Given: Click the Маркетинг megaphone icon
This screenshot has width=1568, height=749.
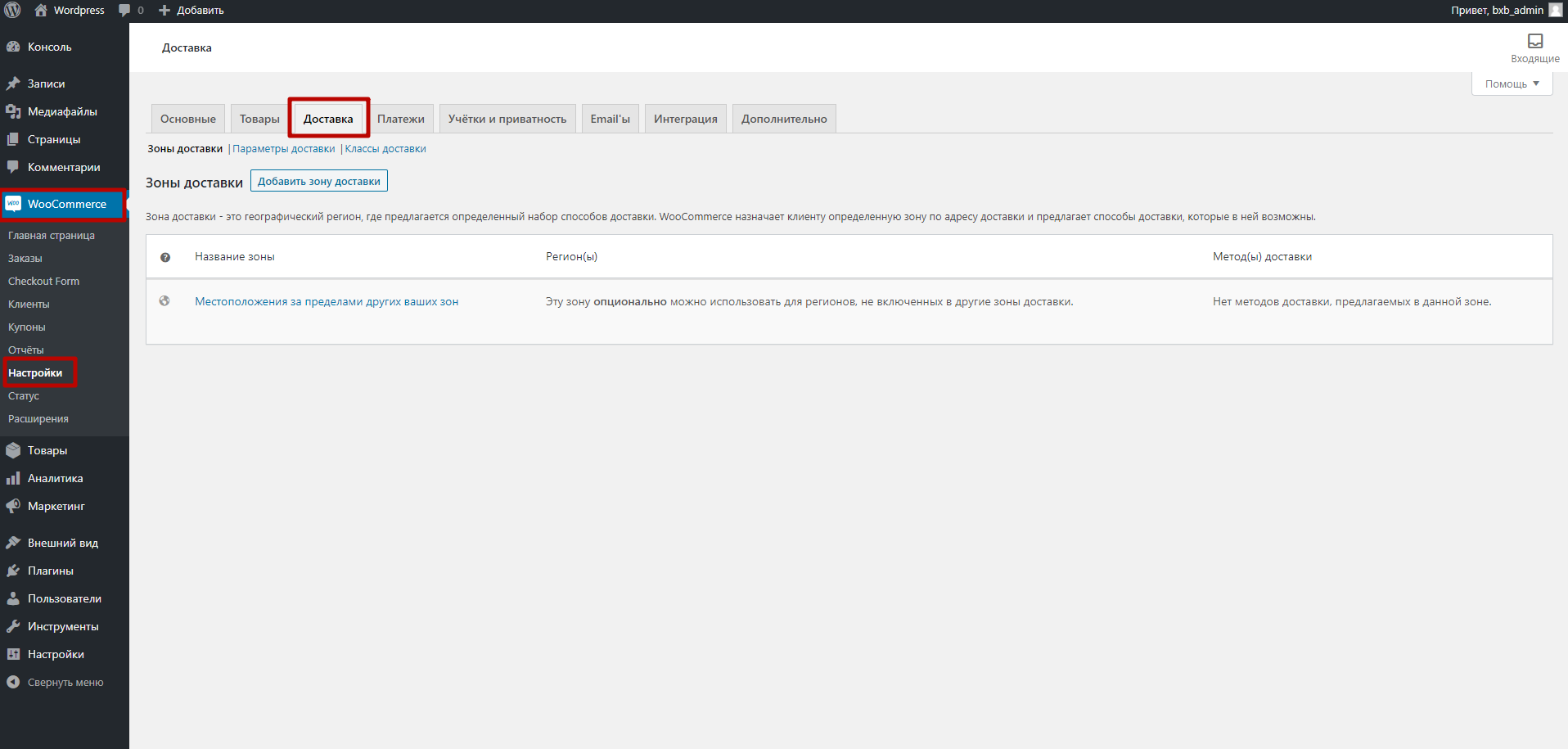Looking at the screenshot, I should (13, 506).
